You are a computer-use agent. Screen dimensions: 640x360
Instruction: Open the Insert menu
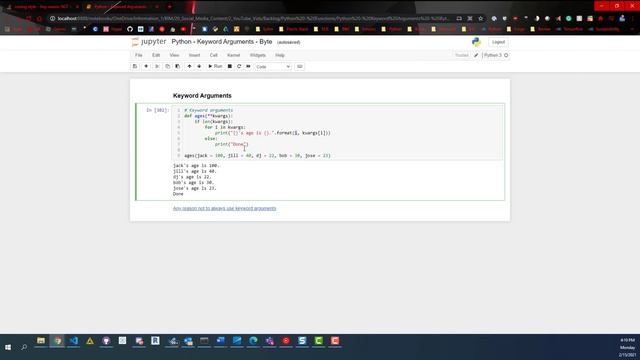[194, 55]
